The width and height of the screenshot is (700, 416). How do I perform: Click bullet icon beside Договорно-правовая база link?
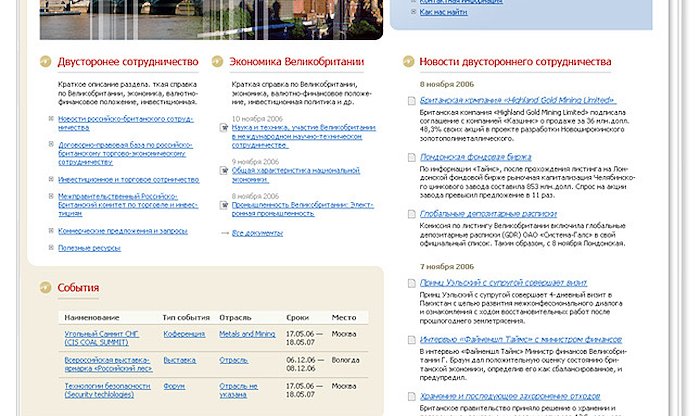(51, 144)
